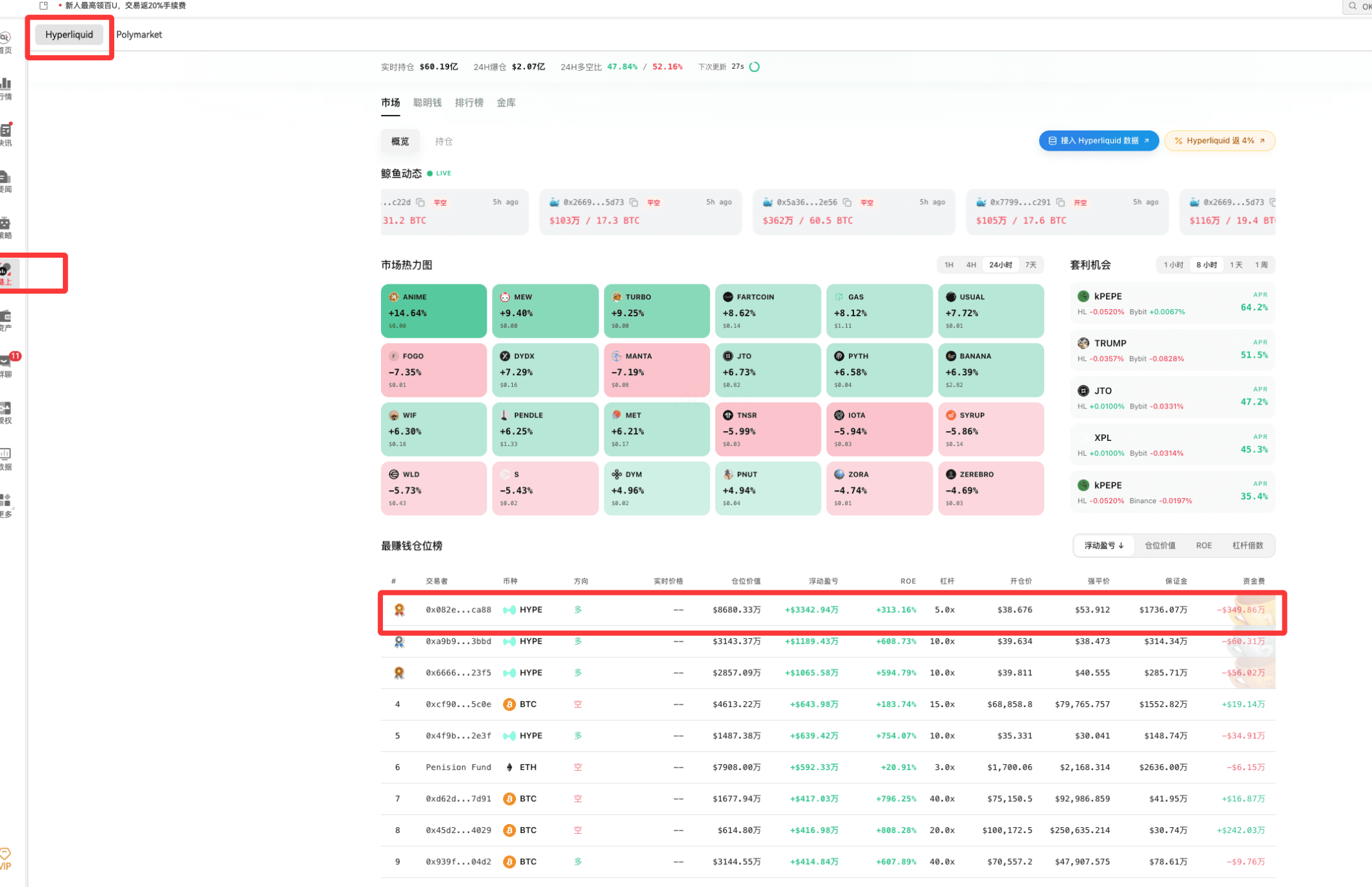1372x887 pixels.
Task: Set heatmap timeframe to 7天
Action: click(1031, 265)
